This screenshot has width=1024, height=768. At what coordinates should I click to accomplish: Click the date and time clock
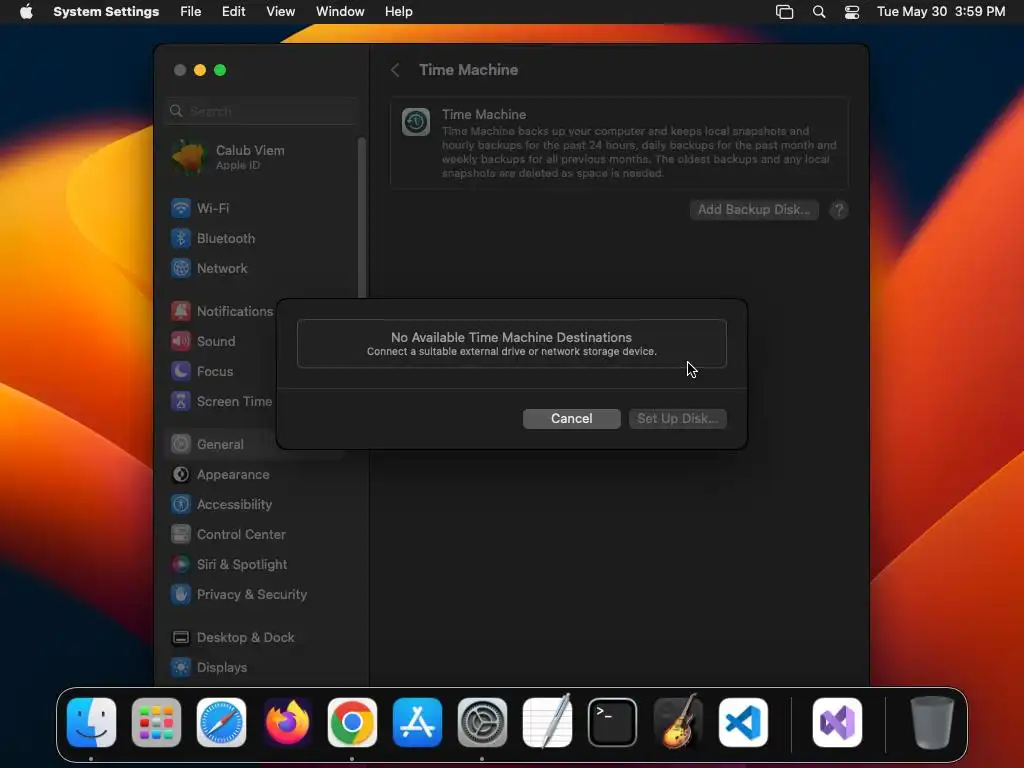(940, 12)
